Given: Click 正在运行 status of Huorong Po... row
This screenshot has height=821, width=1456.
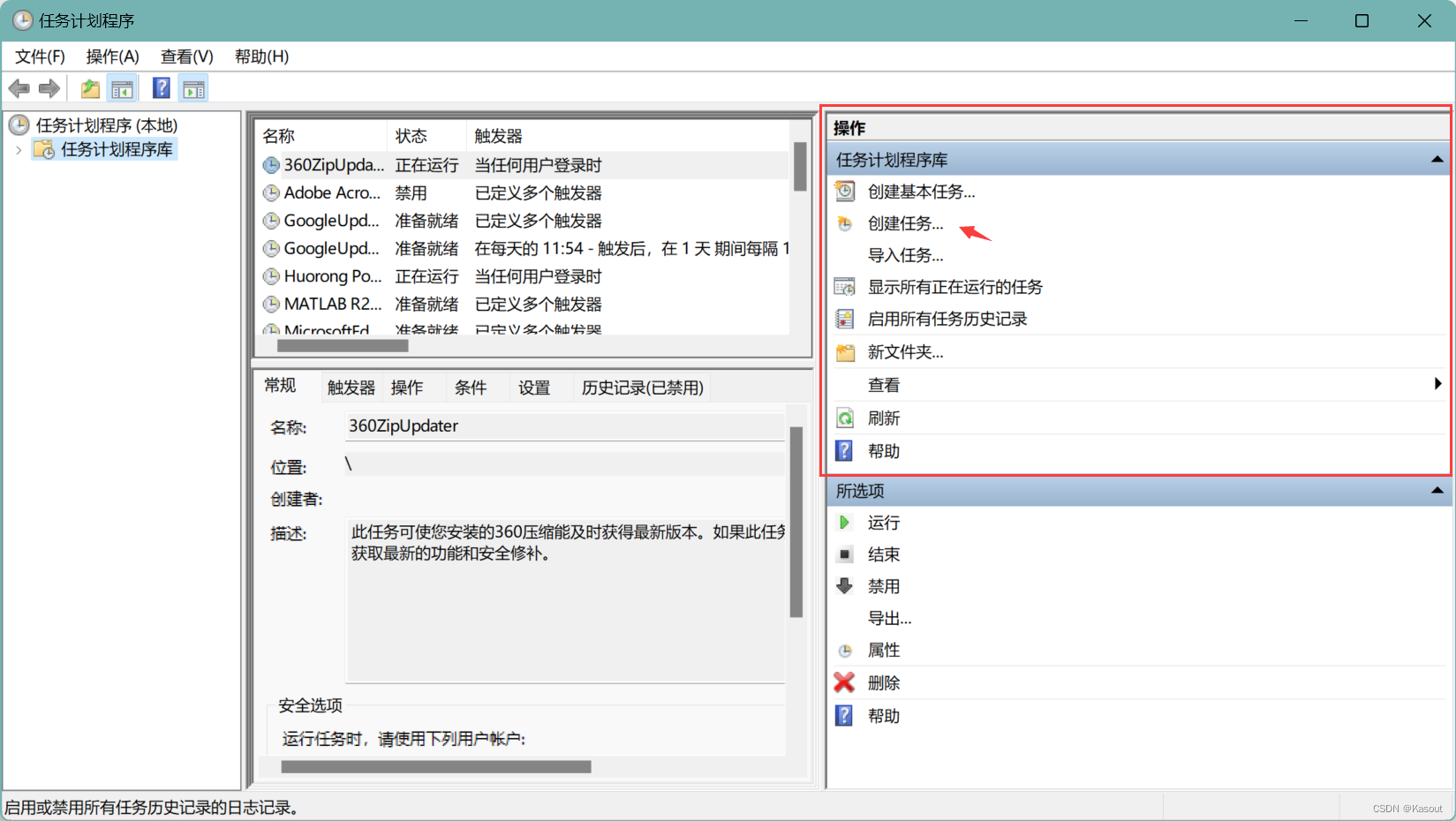Looking at the screenshot, I should 427,276.
